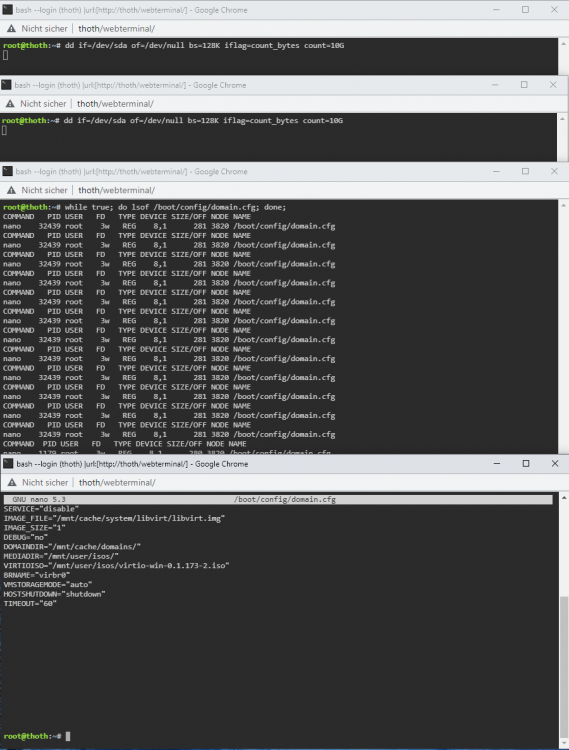
Task: Click the scroll-up arrow in the nano terminal
Action: click(564, 497)
